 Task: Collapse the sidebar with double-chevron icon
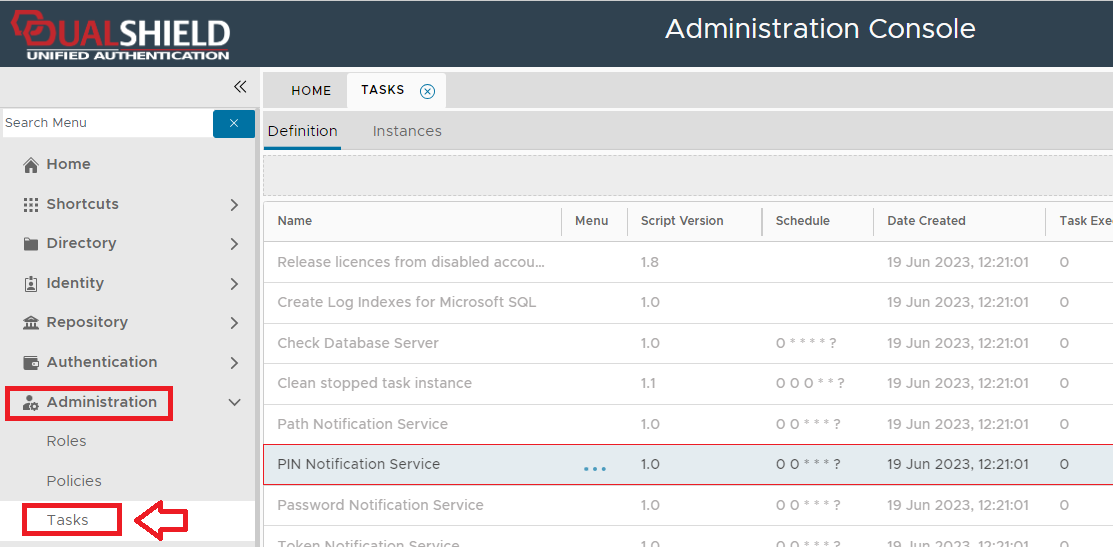click(x=240, y=87)
